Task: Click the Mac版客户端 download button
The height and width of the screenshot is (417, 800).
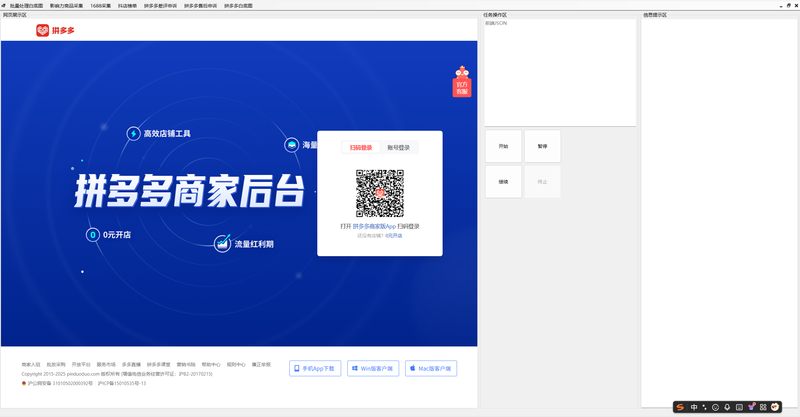Action: pos(431,369)
